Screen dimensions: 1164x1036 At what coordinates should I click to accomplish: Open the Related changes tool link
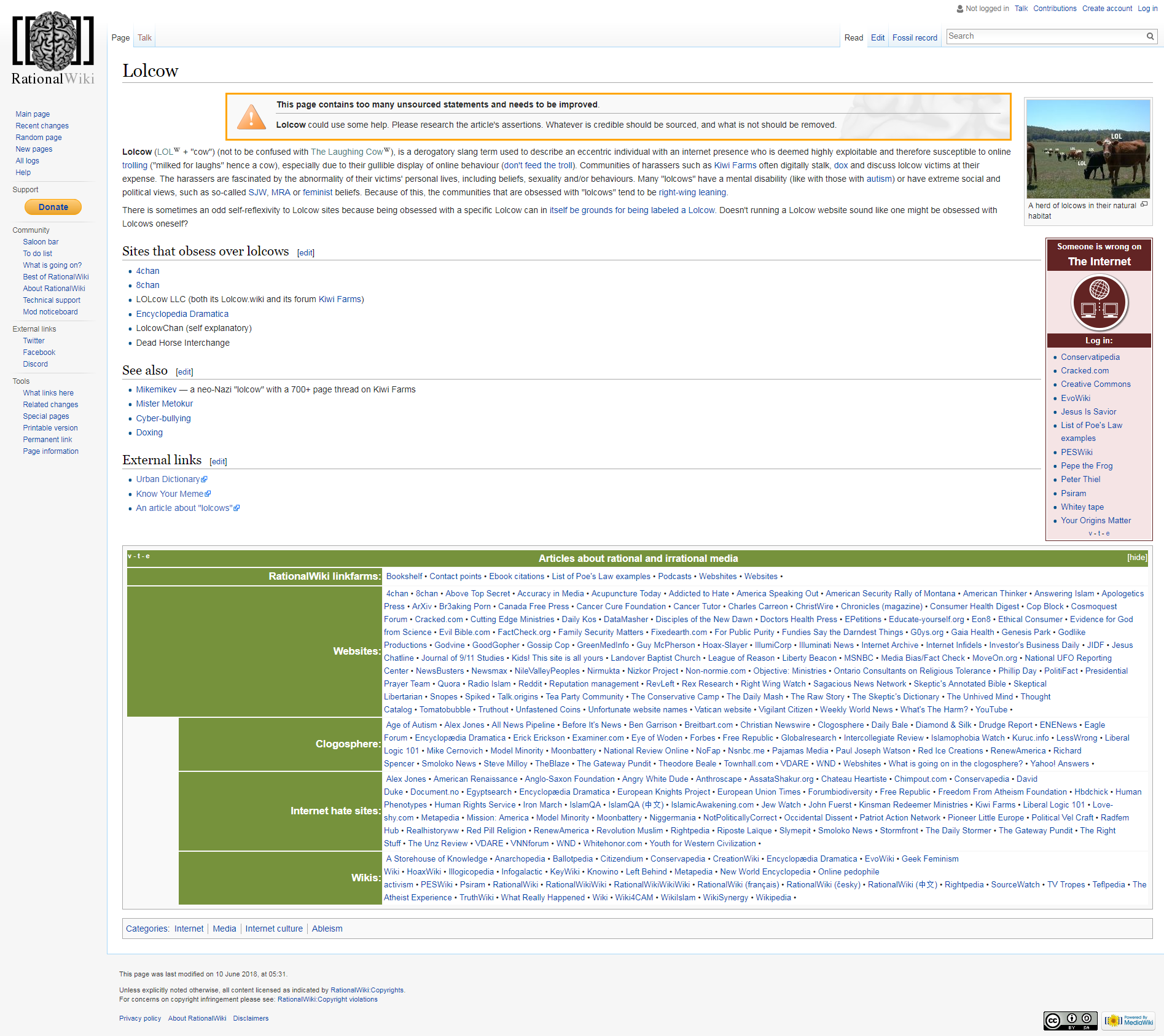(50, 405)
